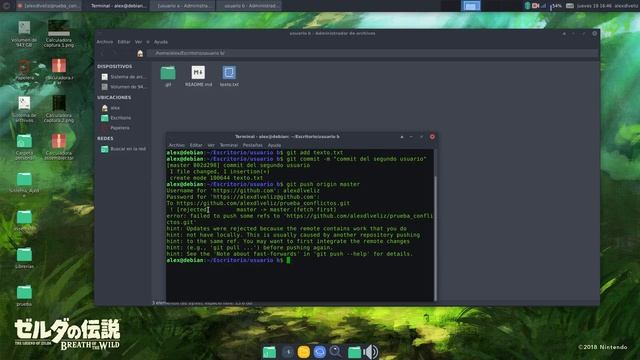Open the terminal Editar menu
The width and height of the screenshot is (640, 360).
196,145
